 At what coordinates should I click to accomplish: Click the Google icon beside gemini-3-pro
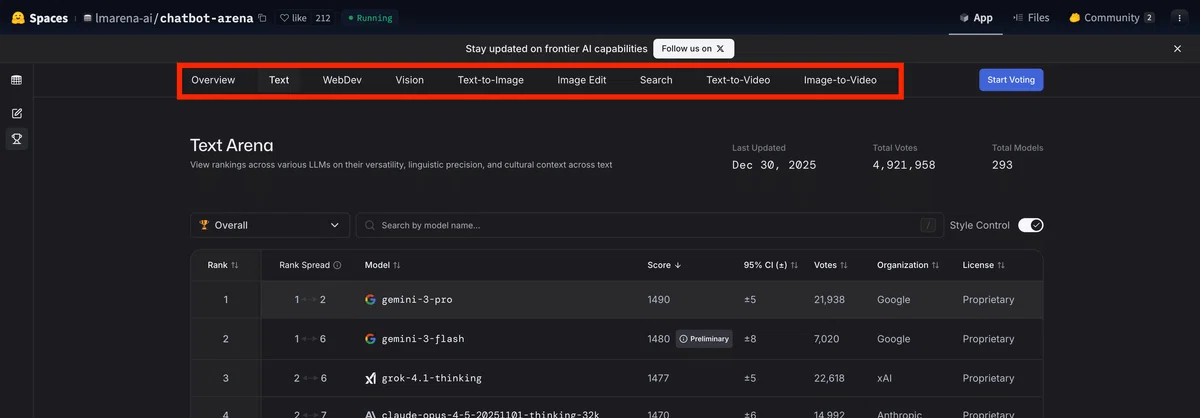point(370,299)
